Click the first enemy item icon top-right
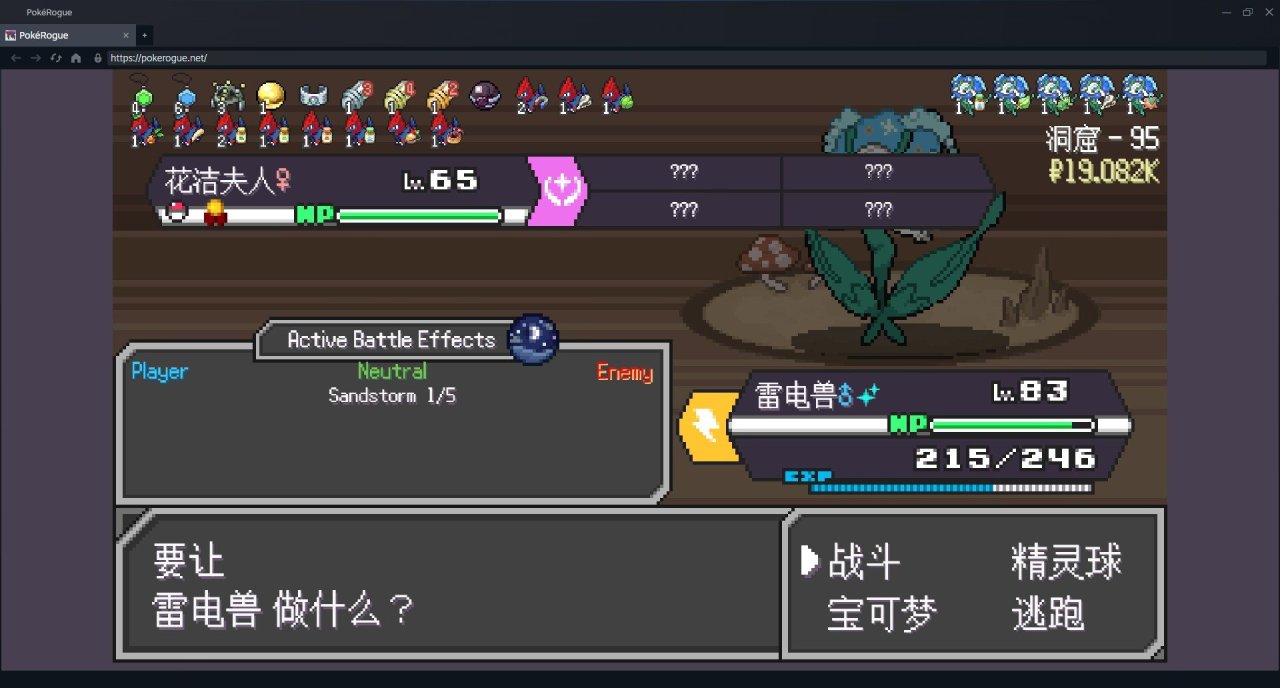This screenshot has height=688, width=1280. pos(967,92)
